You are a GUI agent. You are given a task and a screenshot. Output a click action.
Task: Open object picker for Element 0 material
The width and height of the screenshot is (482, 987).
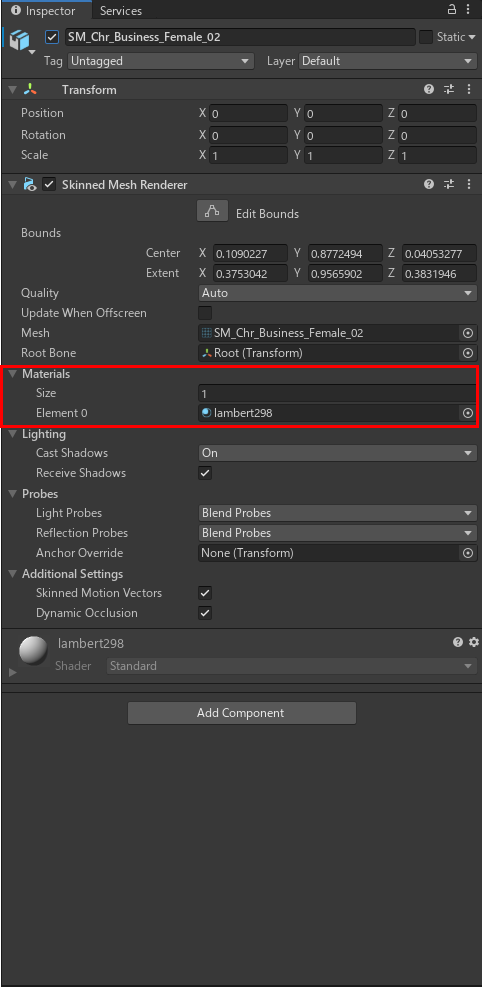pyautogui.click(x=468, y=413)
